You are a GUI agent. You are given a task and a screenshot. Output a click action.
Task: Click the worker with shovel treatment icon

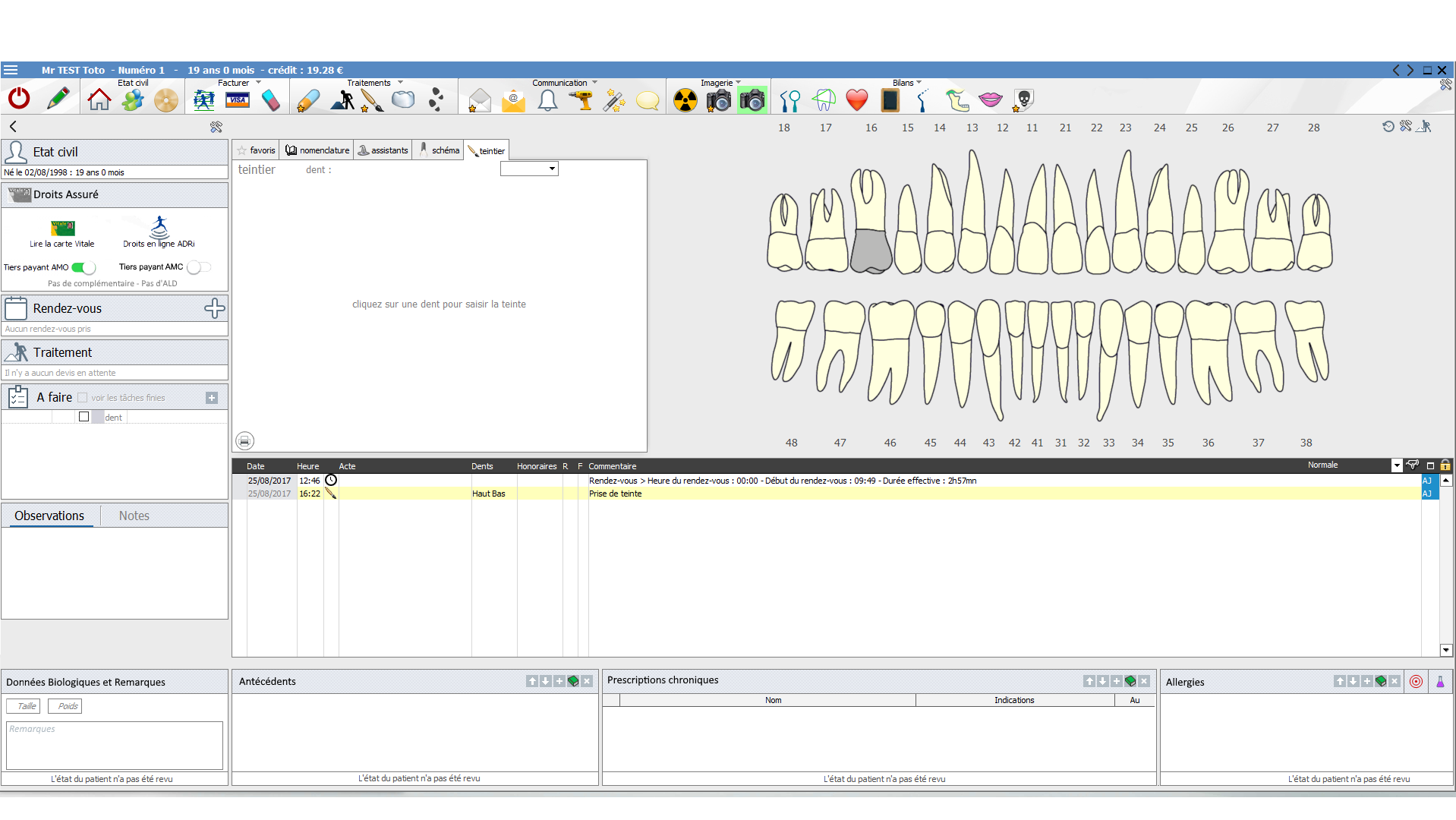[x=342, y=100]
